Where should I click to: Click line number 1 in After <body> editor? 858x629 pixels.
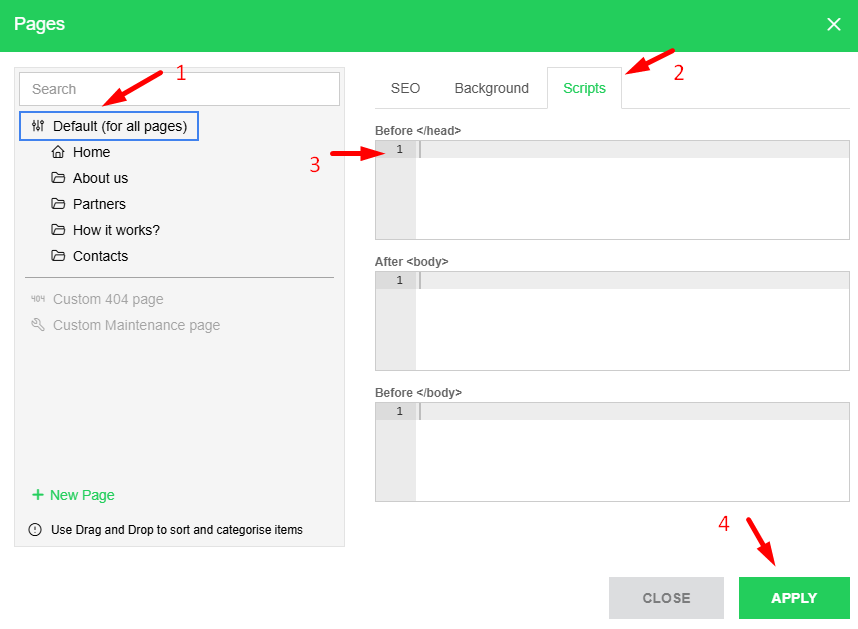coord(399,280)
